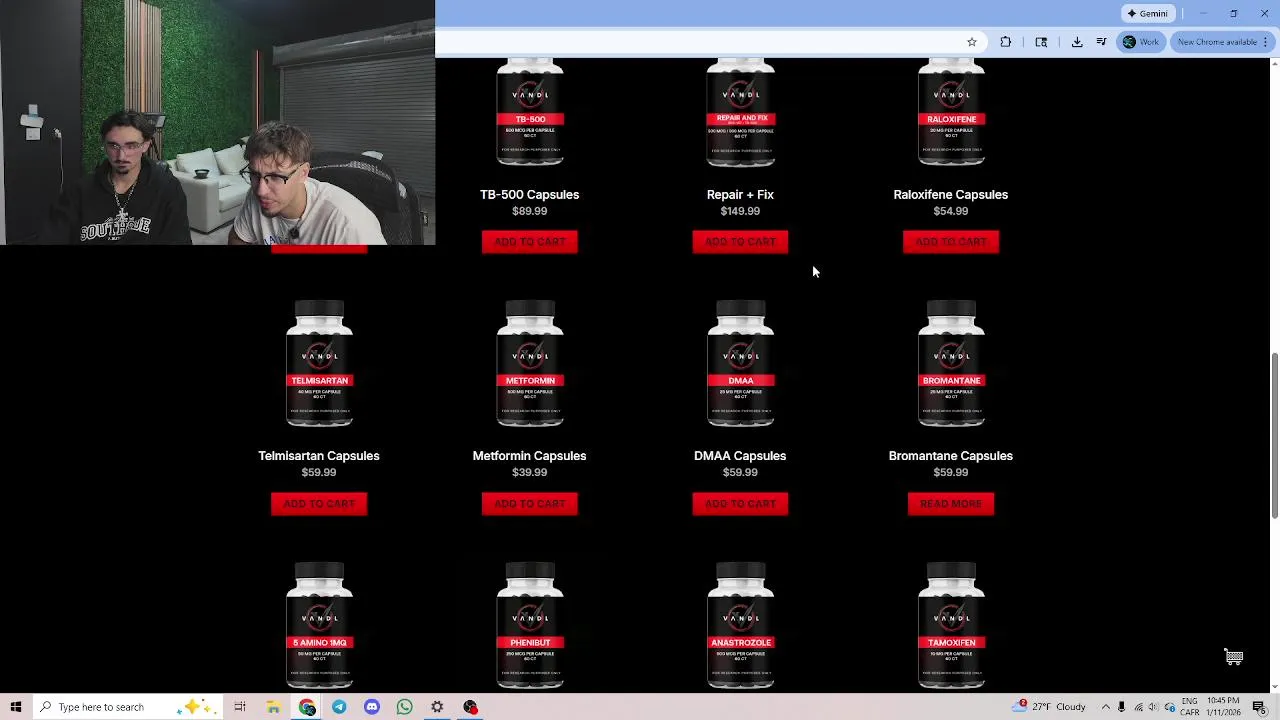This screenshot has height=720, width=1280.
Task: Open Telmisartan Capsules product title link
Action: [319, 456]
